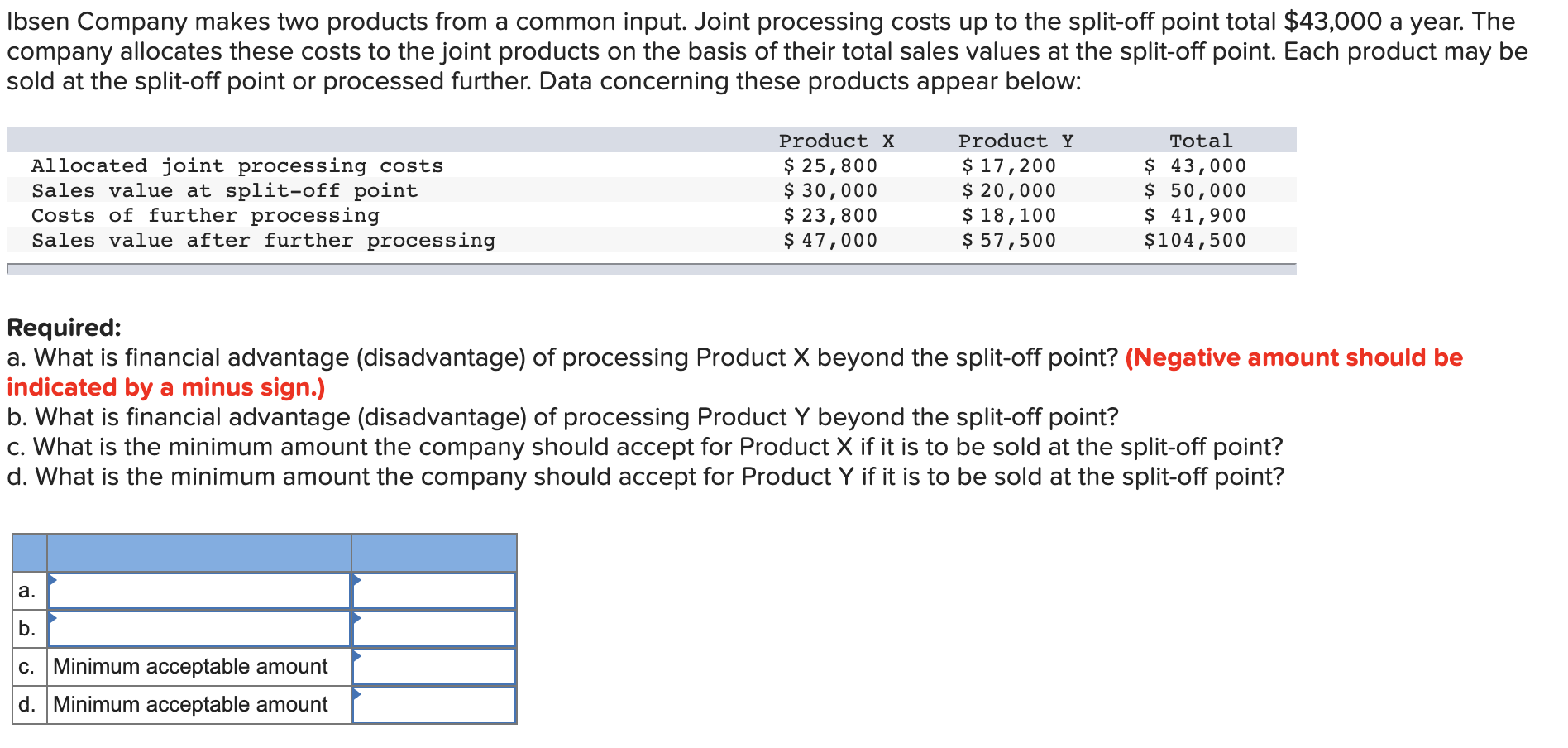
Task: Click the row label a in the answer table
Action: click(26, 592)
